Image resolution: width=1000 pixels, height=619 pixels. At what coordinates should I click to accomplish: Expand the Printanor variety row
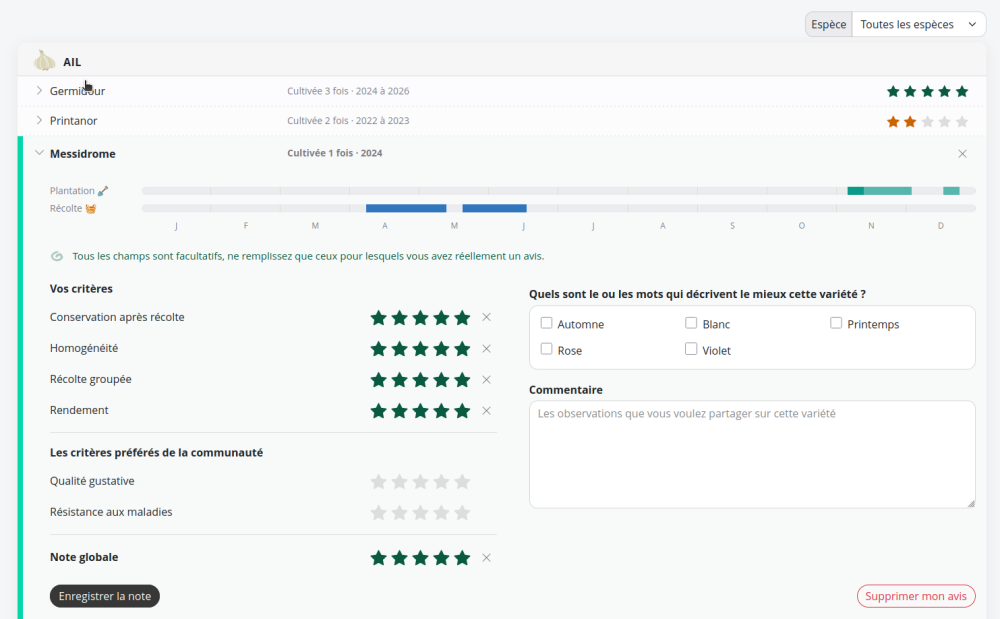40,120
